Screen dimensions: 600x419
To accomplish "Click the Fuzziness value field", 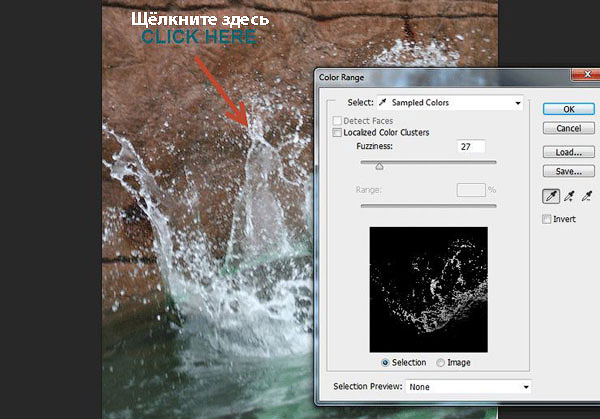I will tap(471, 147).
